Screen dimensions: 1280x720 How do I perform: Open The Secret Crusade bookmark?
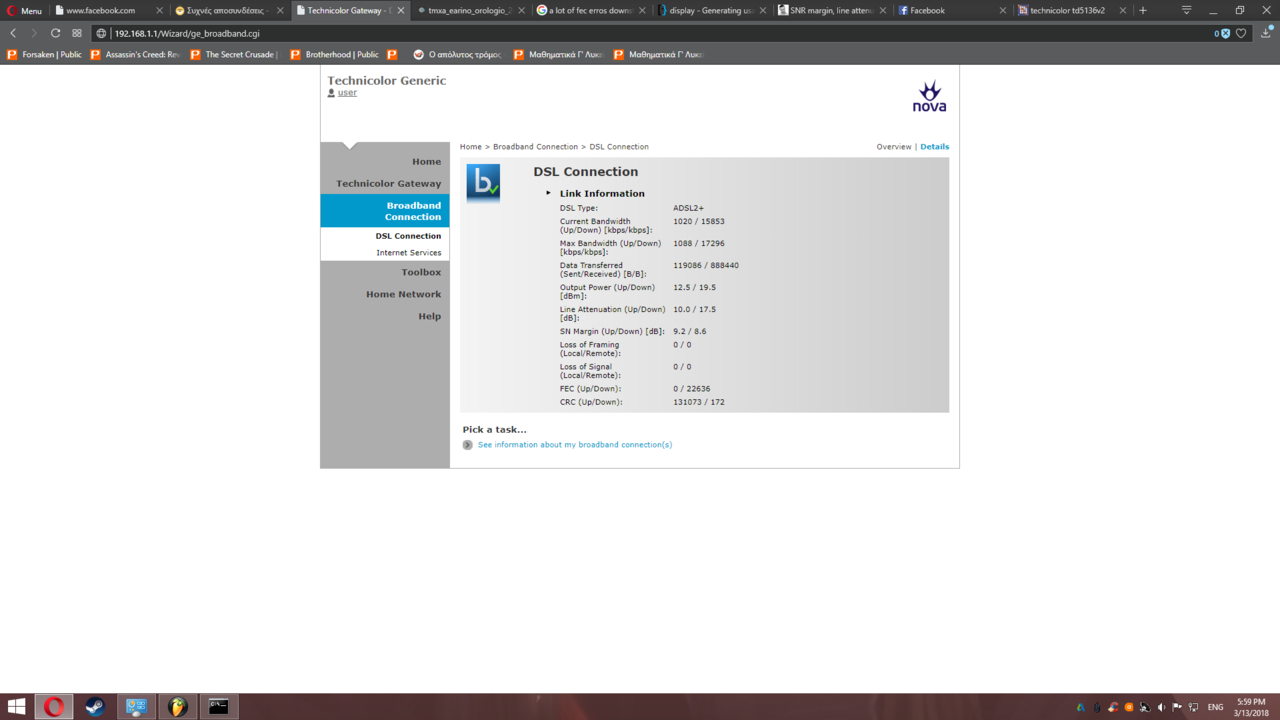[233, 55]
